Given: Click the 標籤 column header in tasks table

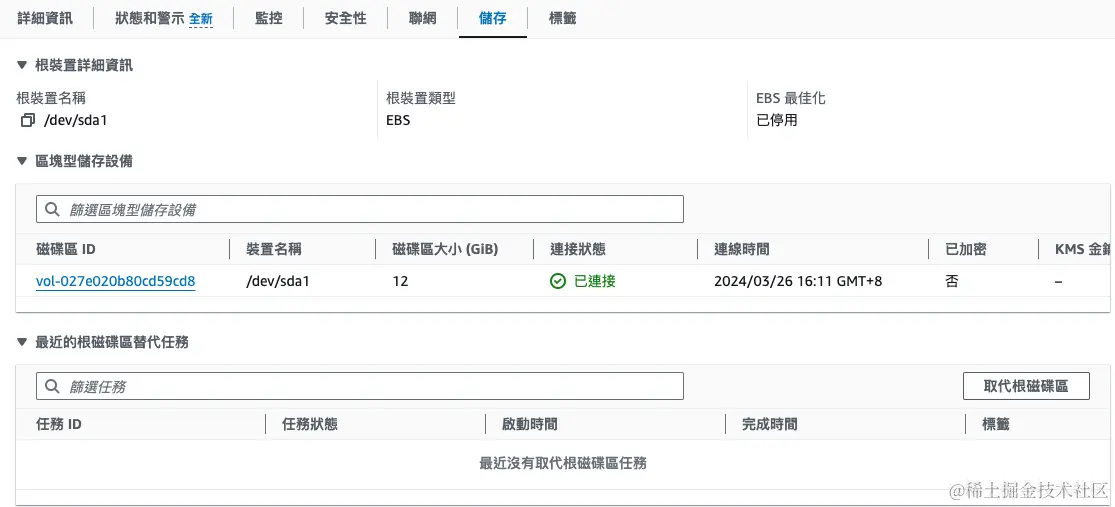Looking at the screenshot, I should (996, 425).
